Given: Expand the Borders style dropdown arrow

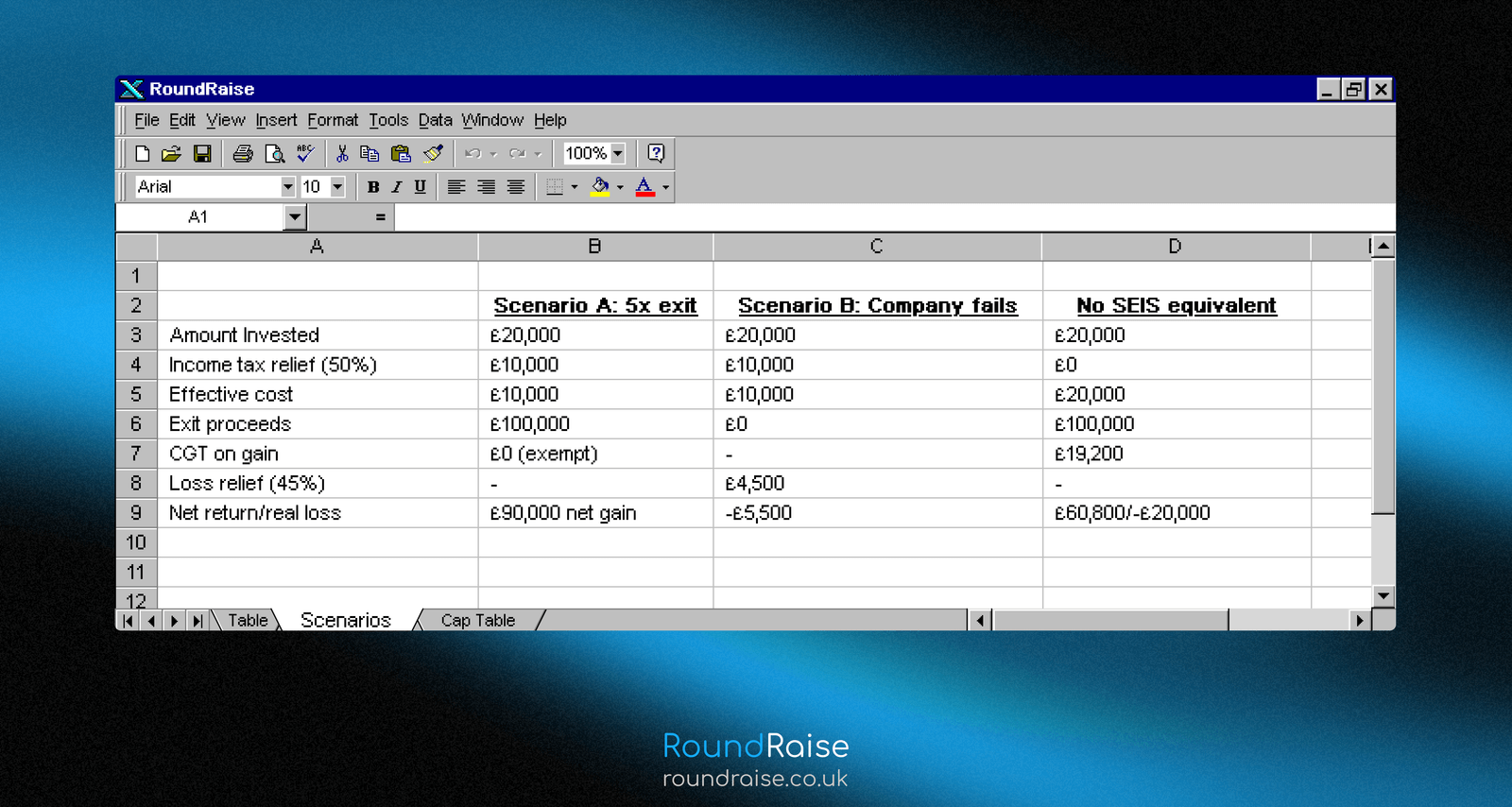Looking at the screenshot, I should (575, 187).
